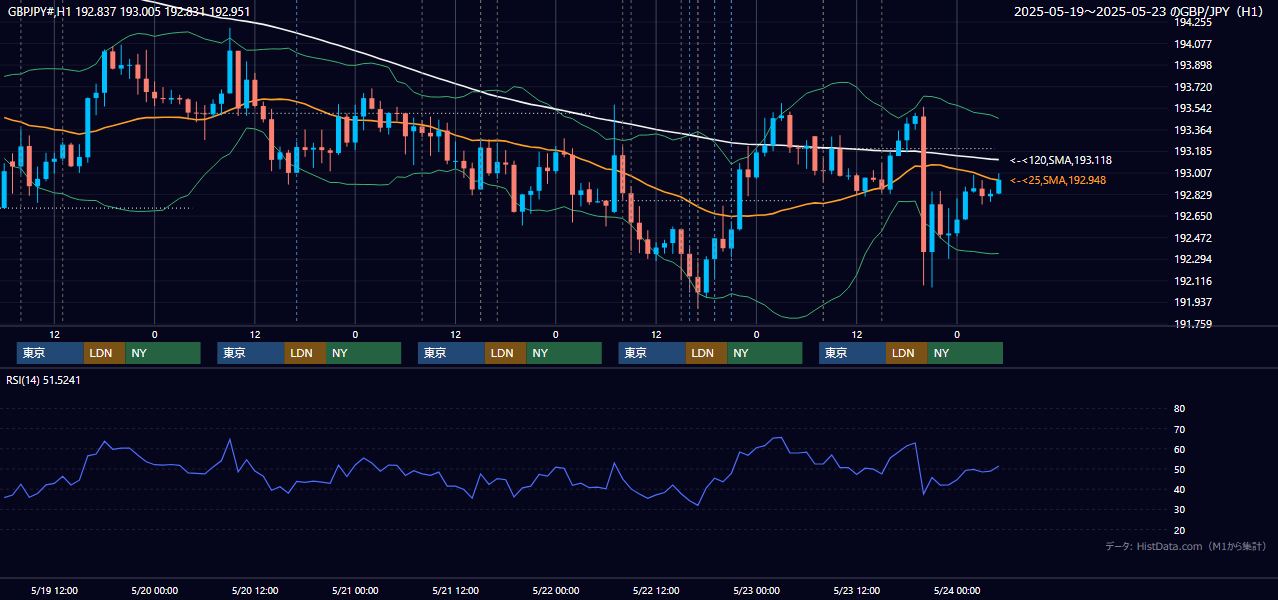Viewport: 1278px width, 600px height.
Task: Click price axis value 192.829
Action: point(1193,195)
